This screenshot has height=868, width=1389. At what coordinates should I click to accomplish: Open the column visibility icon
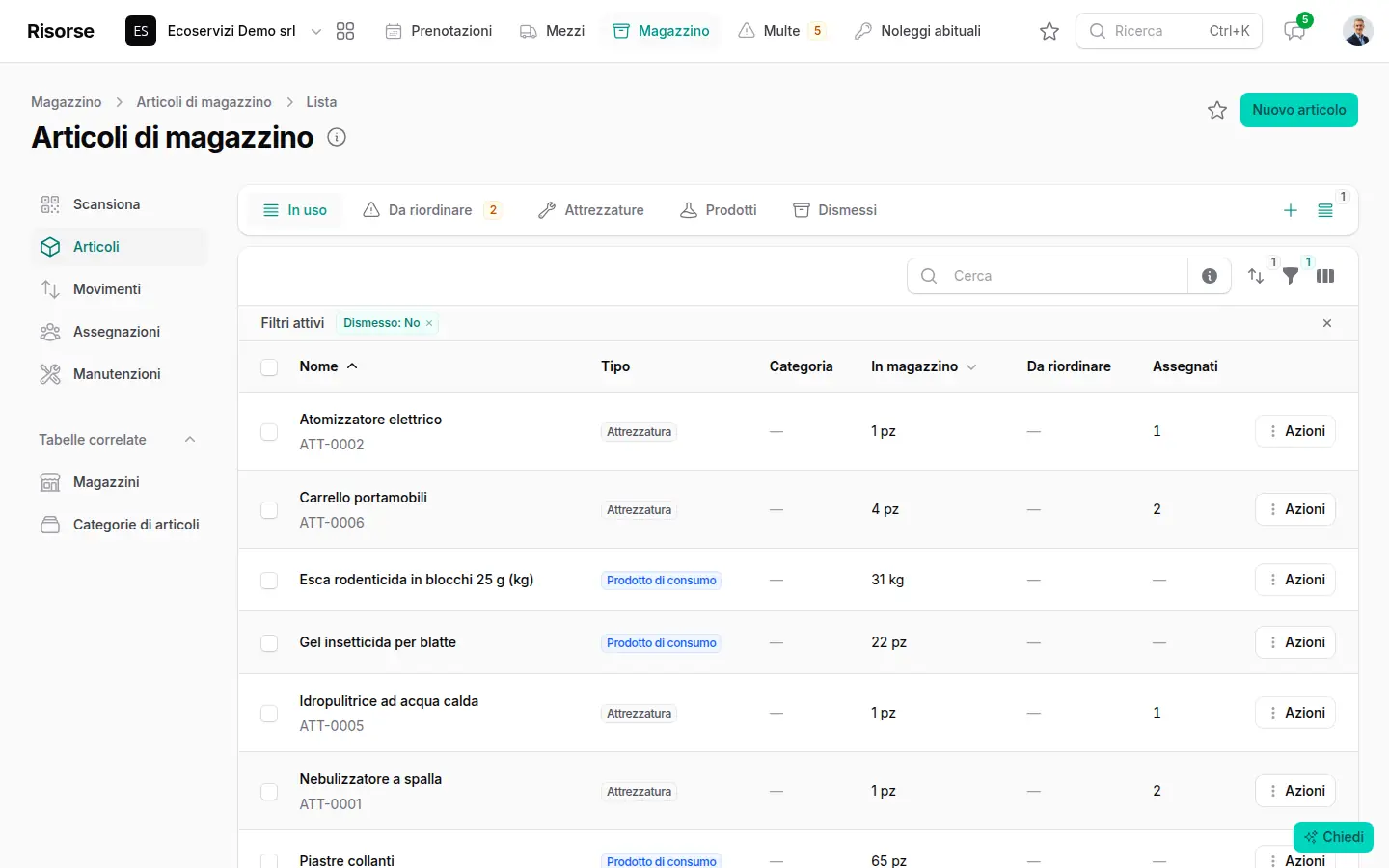click(x=1325, y=276)
